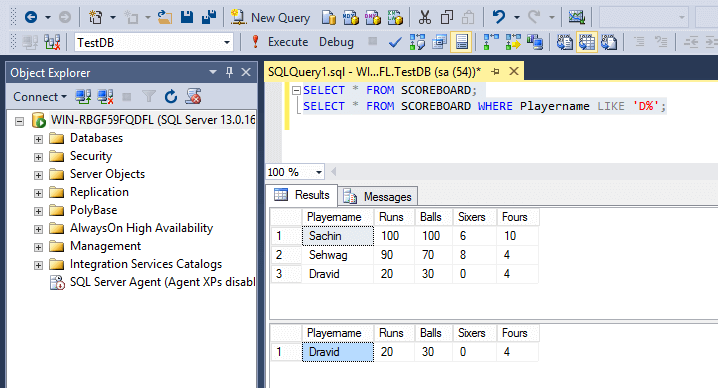This screenshot has height=388, width=718.
Task: Select the Sachin cell in first grid
Action: (338, 236)
